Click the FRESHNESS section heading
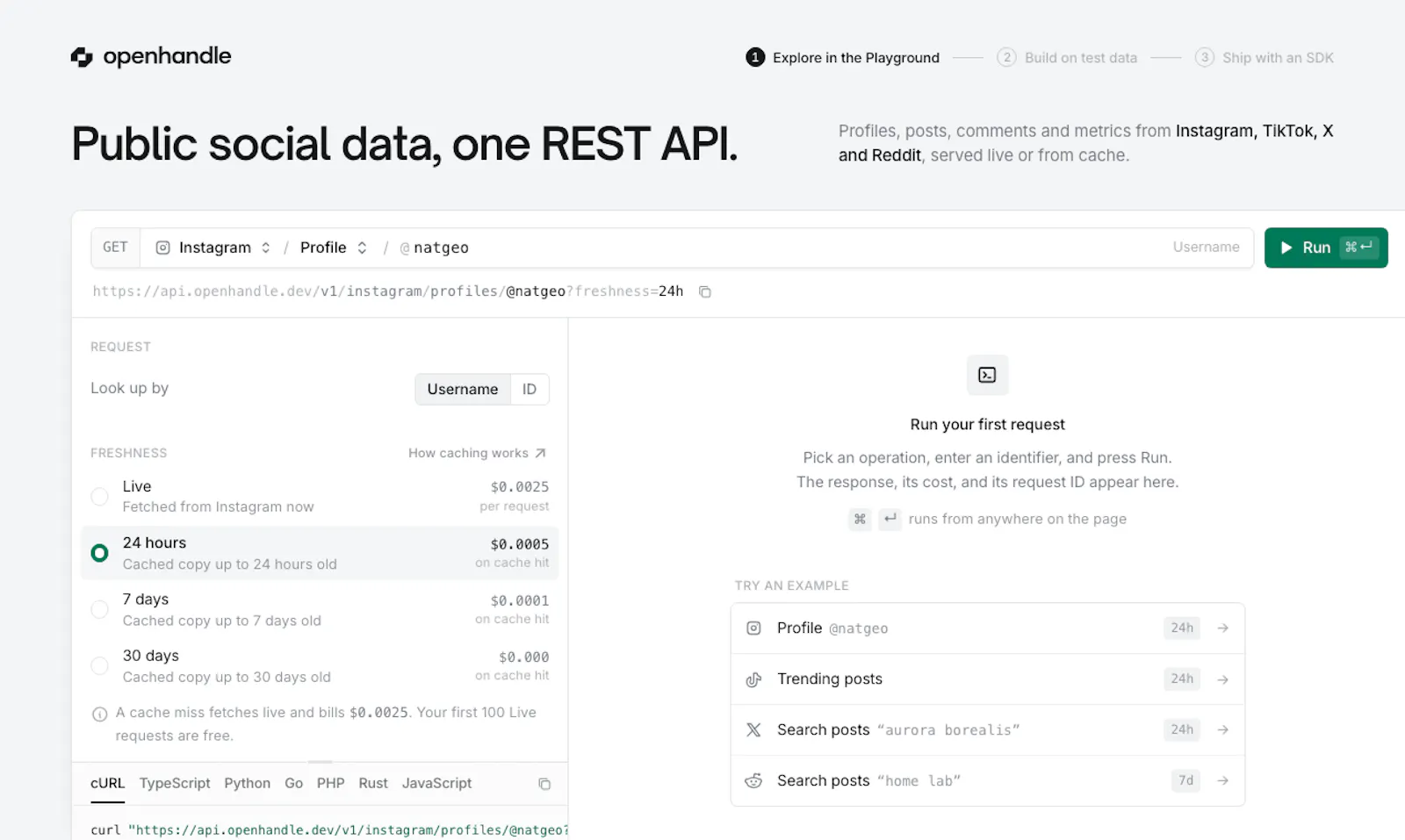Image resolution: width=1405 pixels, height=840 pixels. (128, 453)
